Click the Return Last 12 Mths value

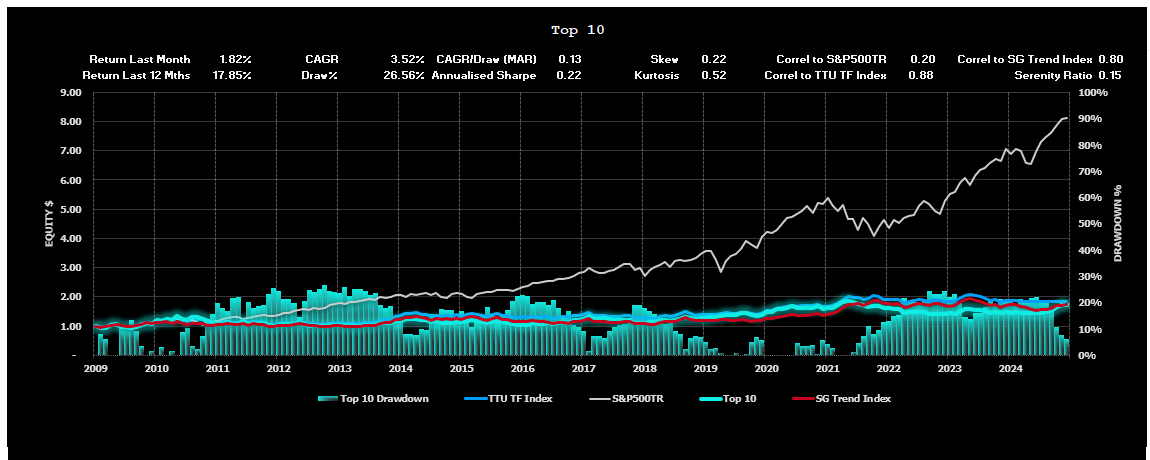[235, 75]
